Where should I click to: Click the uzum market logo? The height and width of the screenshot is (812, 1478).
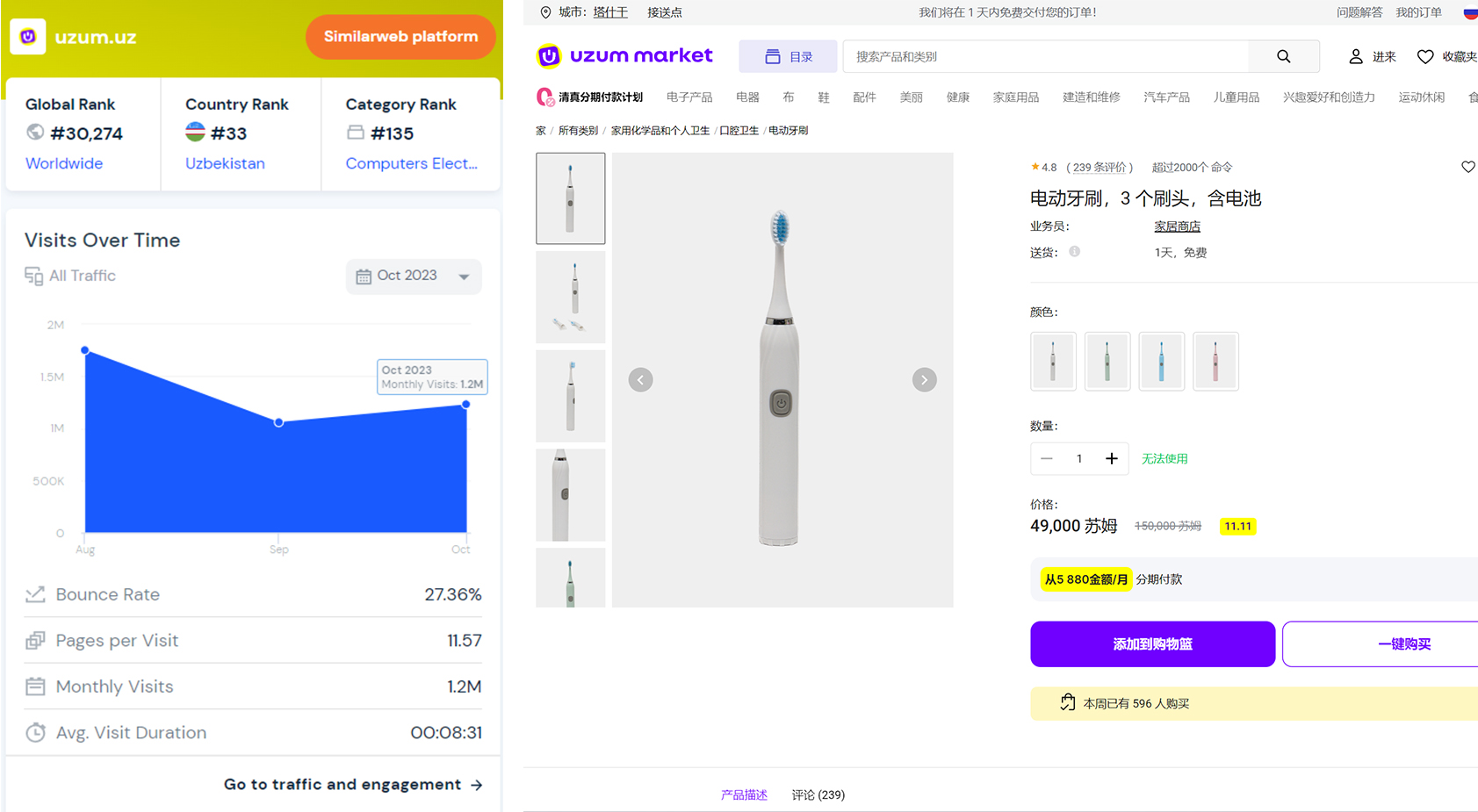[624, 56]
